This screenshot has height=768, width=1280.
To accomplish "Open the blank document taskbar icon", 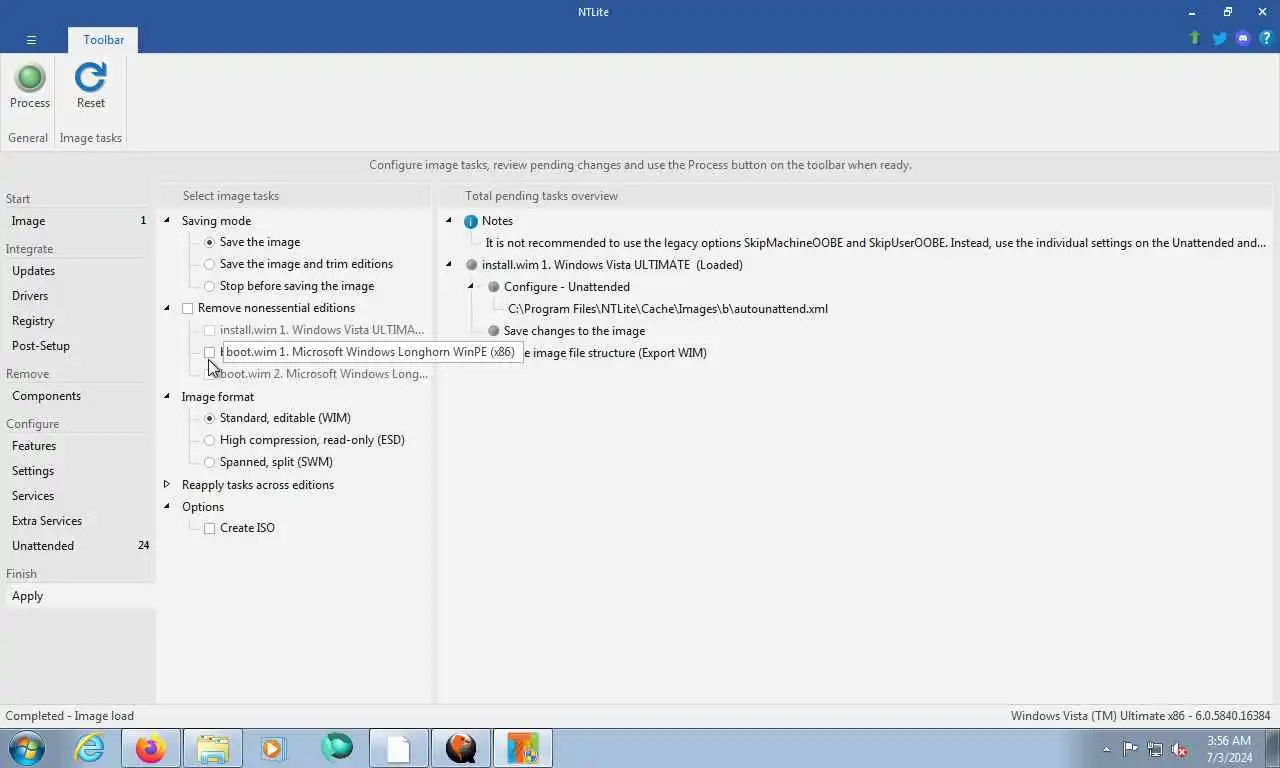I will [x=398, y=748].
